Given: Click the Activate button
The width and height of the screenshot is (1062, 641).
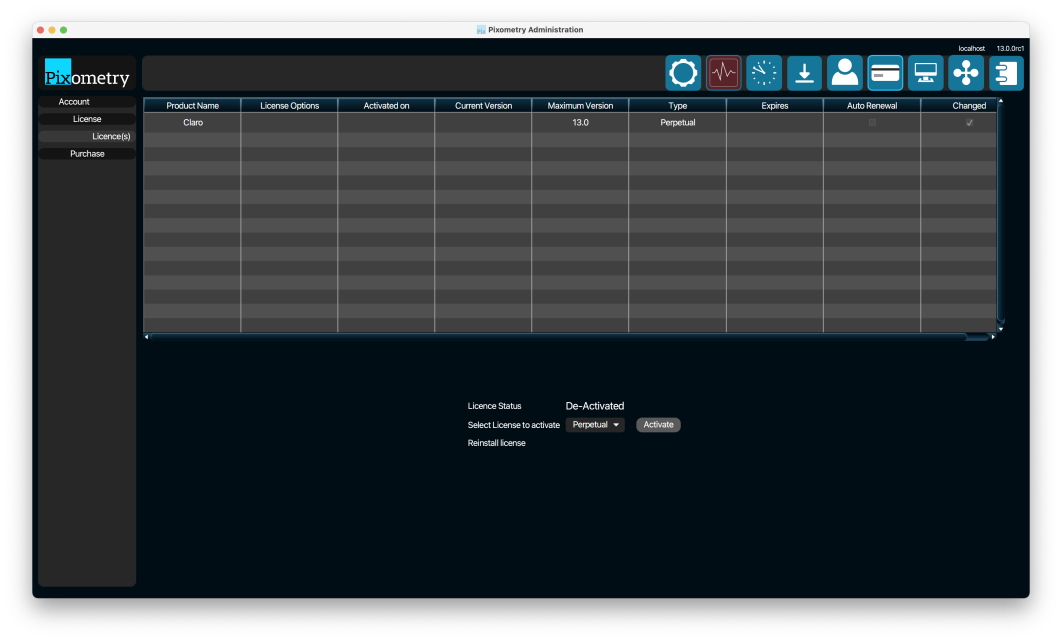Looking at the screenshot, I should pyautogui.click(x=658, y=425).
